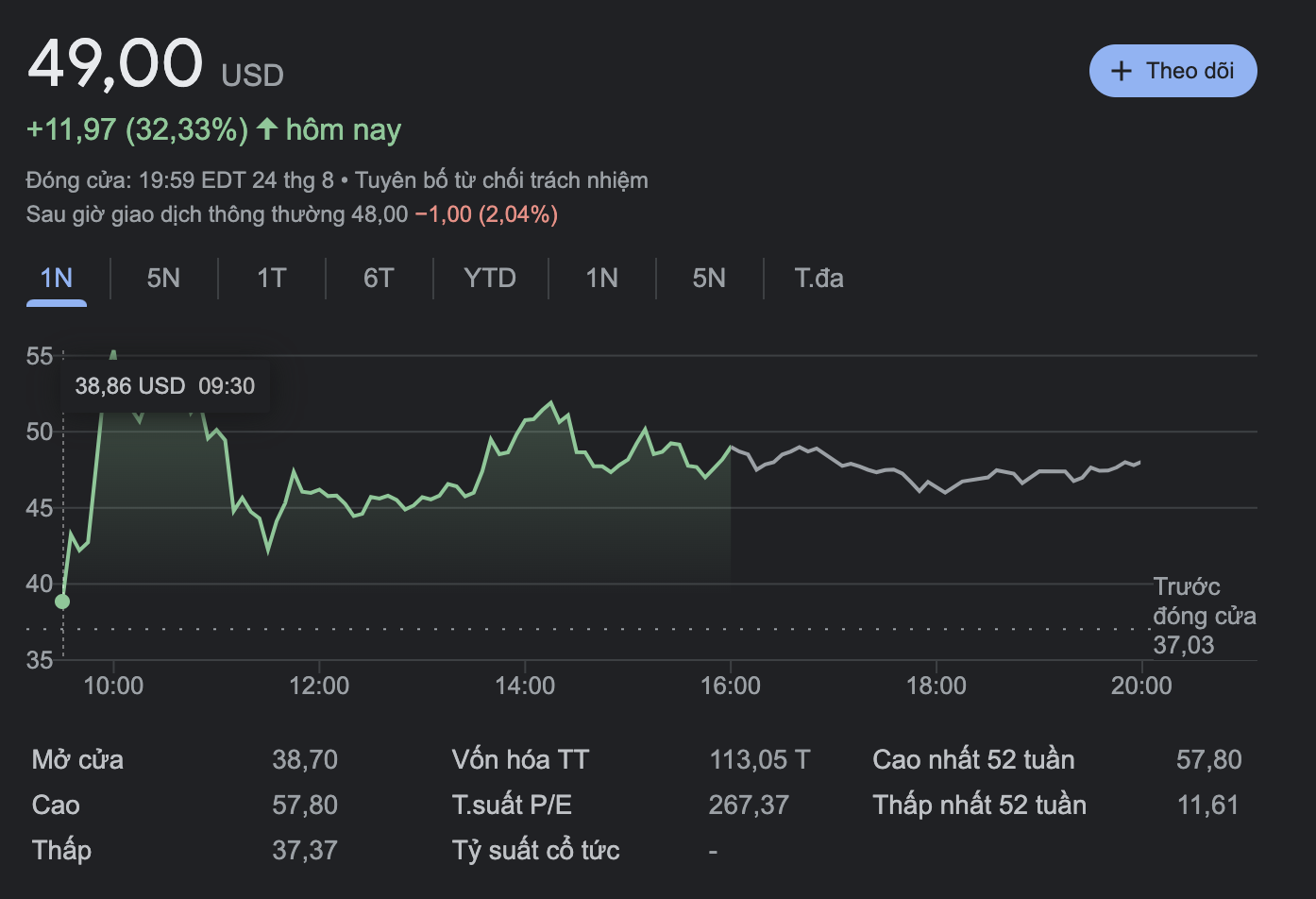Click the Cao nhất 52 tuần label

[973, 760]
